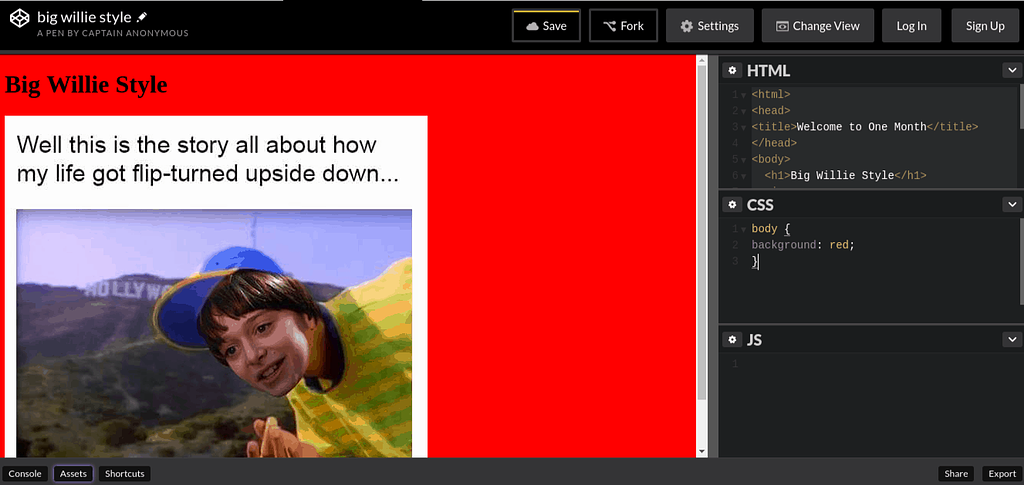Screen dimensions: 1024x485
Task: Open pen Settings
Action: pyautogui.click(x=709, y=26)
